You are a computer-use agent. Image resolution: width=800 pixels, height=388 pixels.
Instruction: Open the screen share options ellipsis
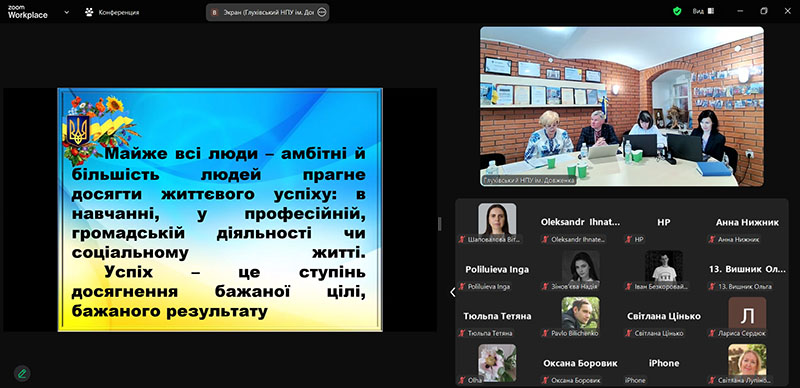coord(321,12)
